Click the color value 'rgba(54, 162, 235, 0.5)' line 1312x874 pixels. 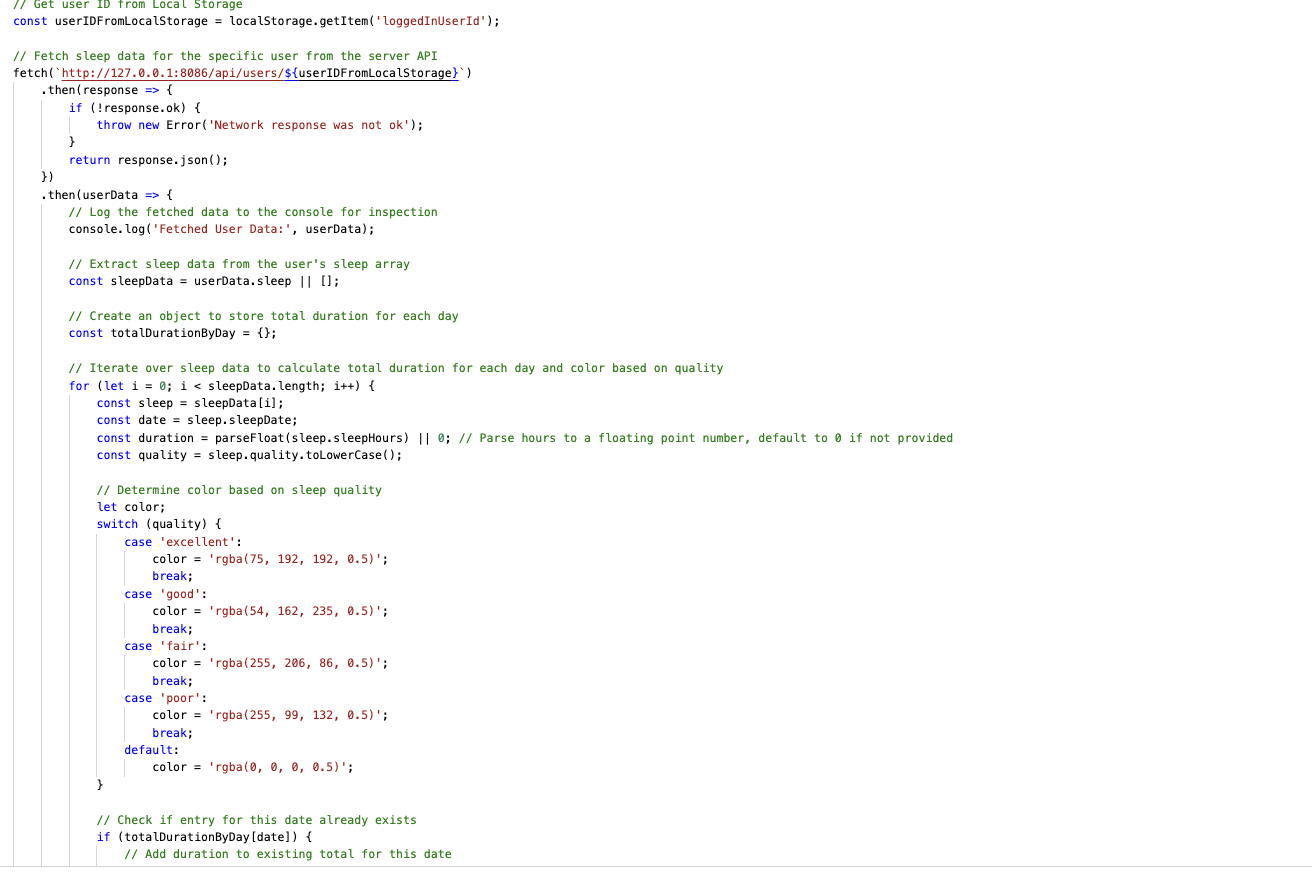[x=270, y=611]
